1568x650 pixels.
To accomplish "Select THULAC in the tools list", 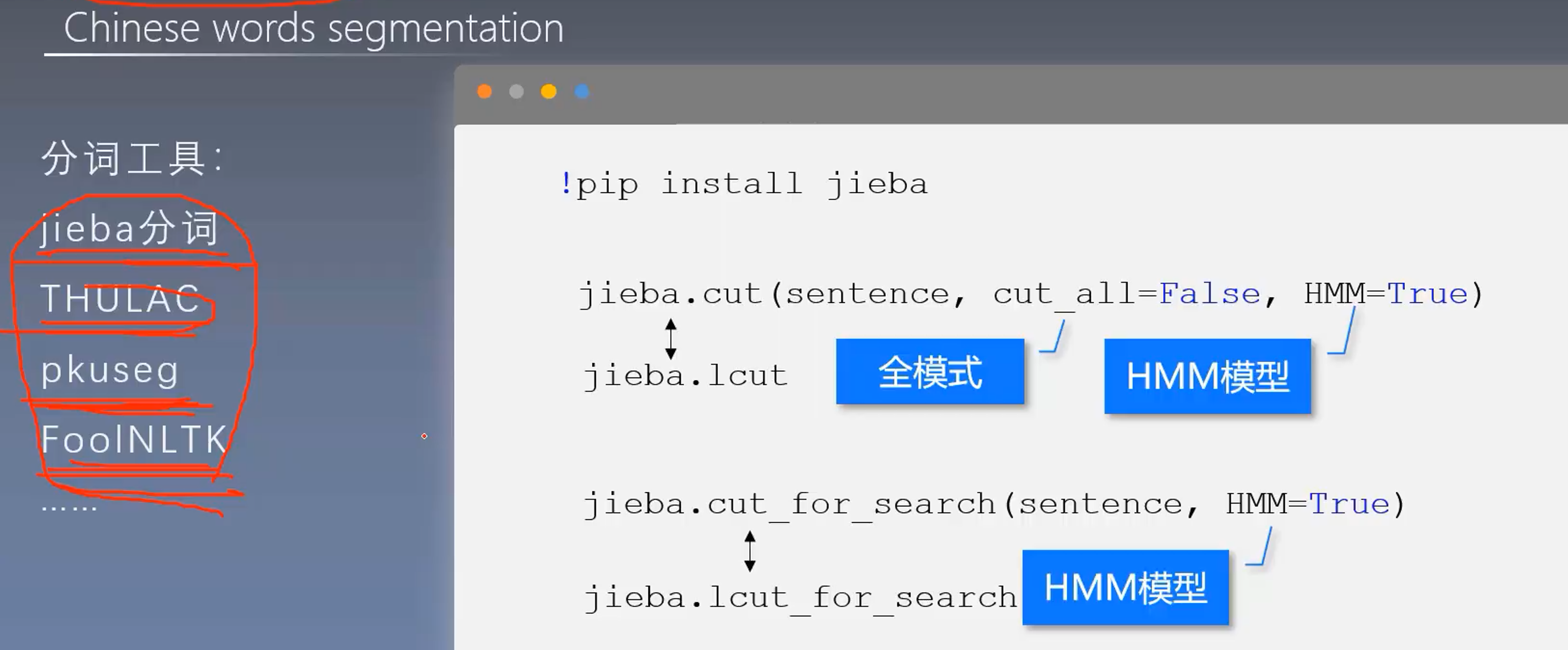I will pos(121,299).
